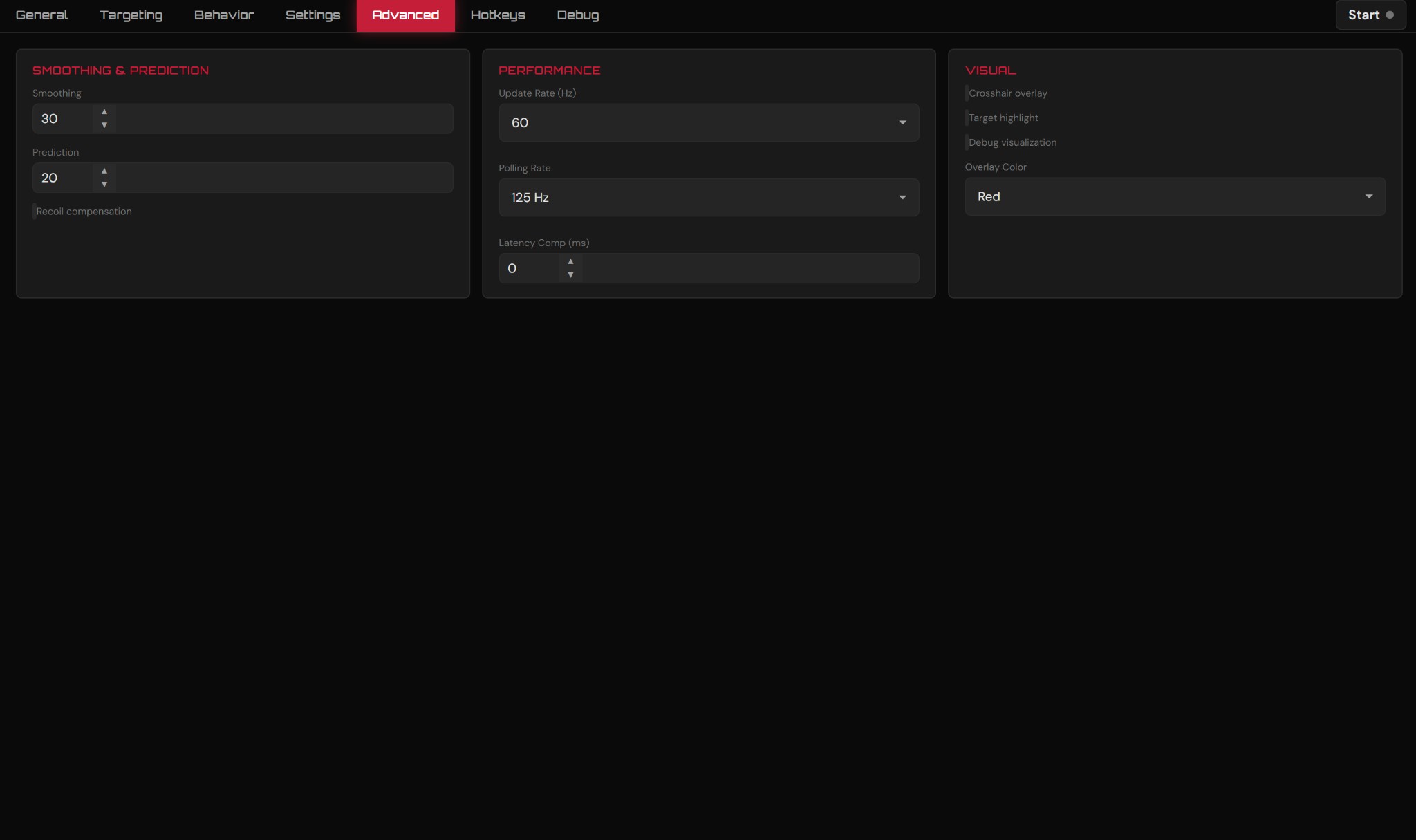Open the Overlay Color dropdown
1416x840 pixels.
point(1174,197)
